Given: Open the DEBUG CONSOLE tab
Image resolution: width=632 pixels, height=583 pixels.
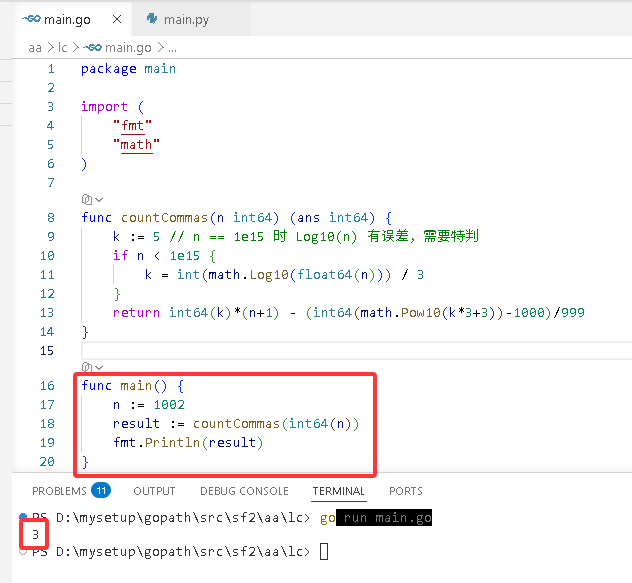Looking at the screenshot, I should click(x=244, y=491).
